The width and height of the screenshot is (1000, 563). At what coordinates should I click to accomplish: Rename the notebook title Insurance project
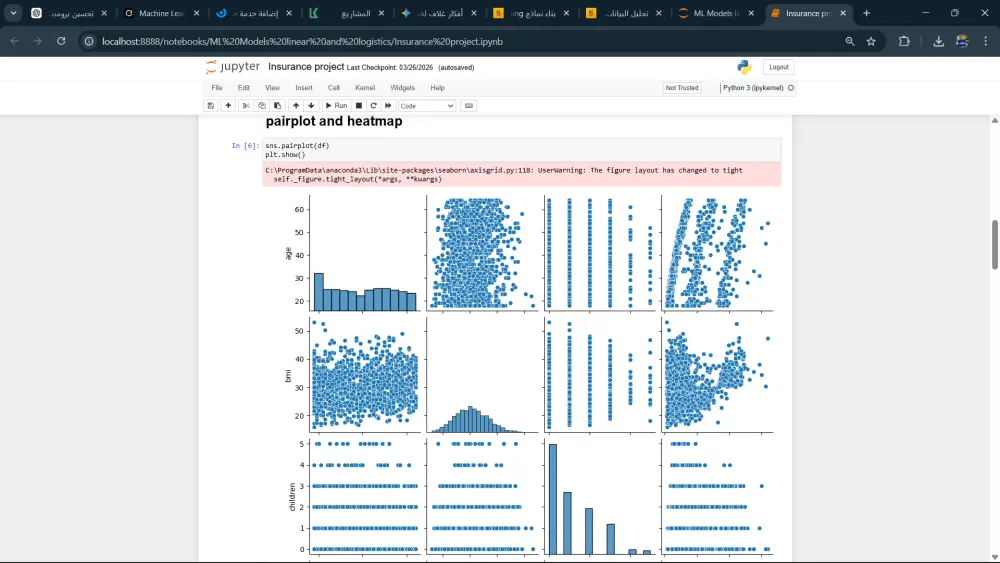(306, 67)
